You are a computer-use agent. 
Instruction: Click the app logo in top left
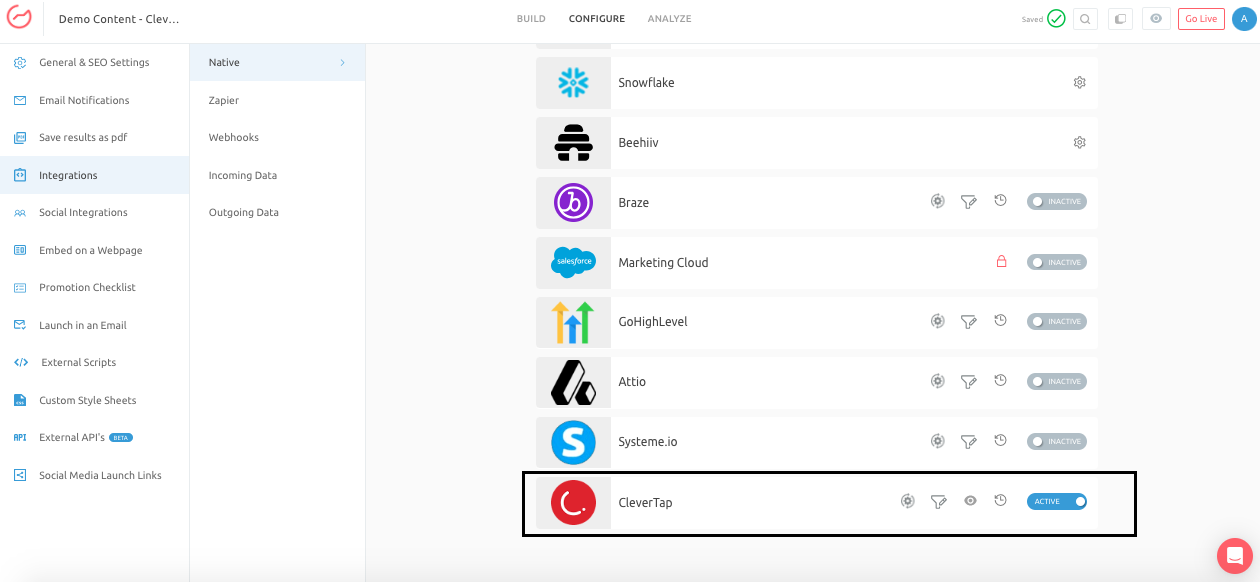19,19
